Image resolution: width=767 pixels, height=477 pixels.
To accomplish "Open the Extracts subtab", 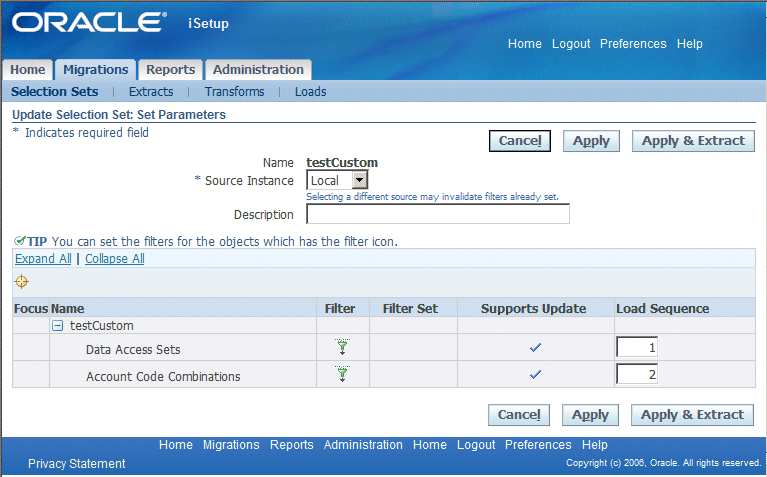I will pos(151,91).
